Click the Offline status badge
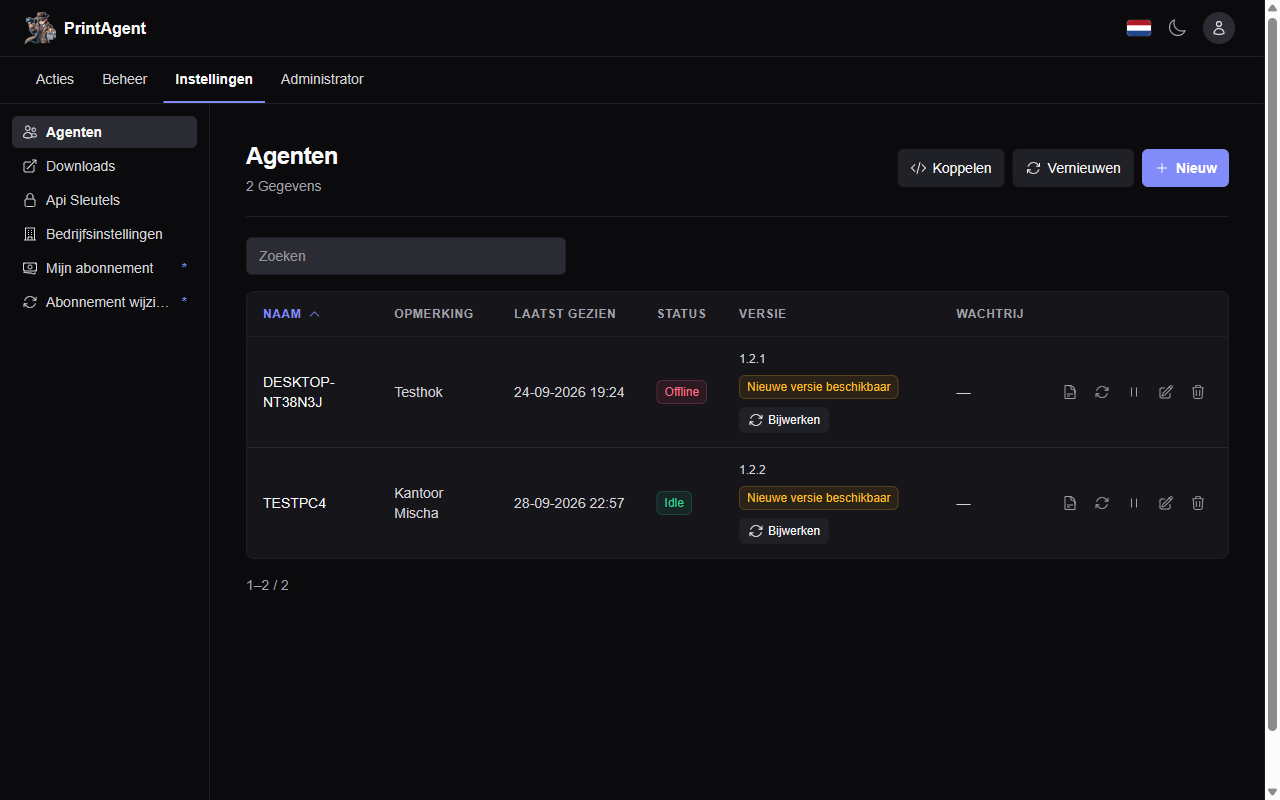Image resolution: width=1280 pixels, height=800 pixels. coord(682,392)
